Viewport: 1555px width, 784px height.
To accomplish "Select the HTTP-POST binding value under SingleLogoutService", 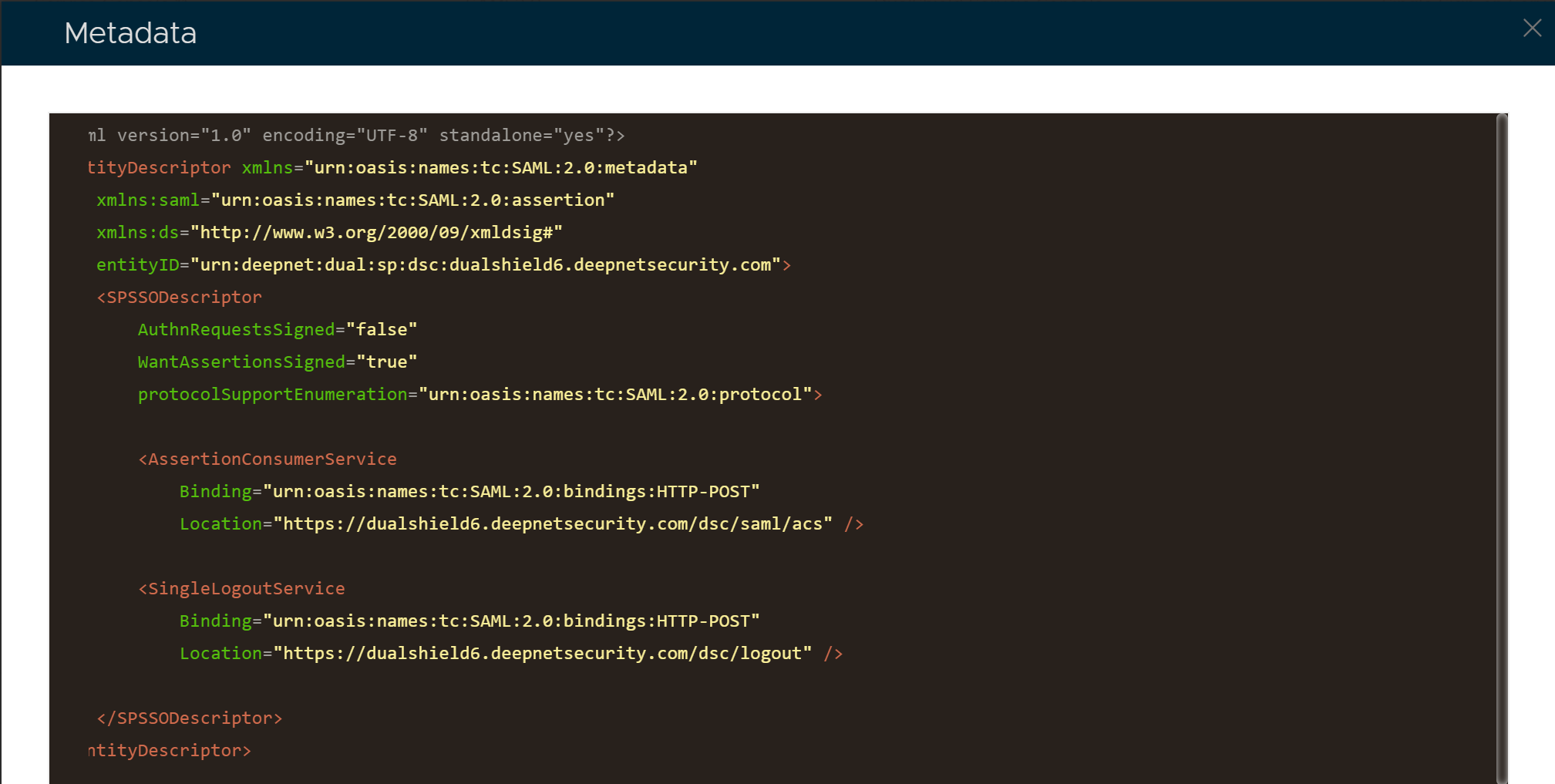I will coord(511,621).
